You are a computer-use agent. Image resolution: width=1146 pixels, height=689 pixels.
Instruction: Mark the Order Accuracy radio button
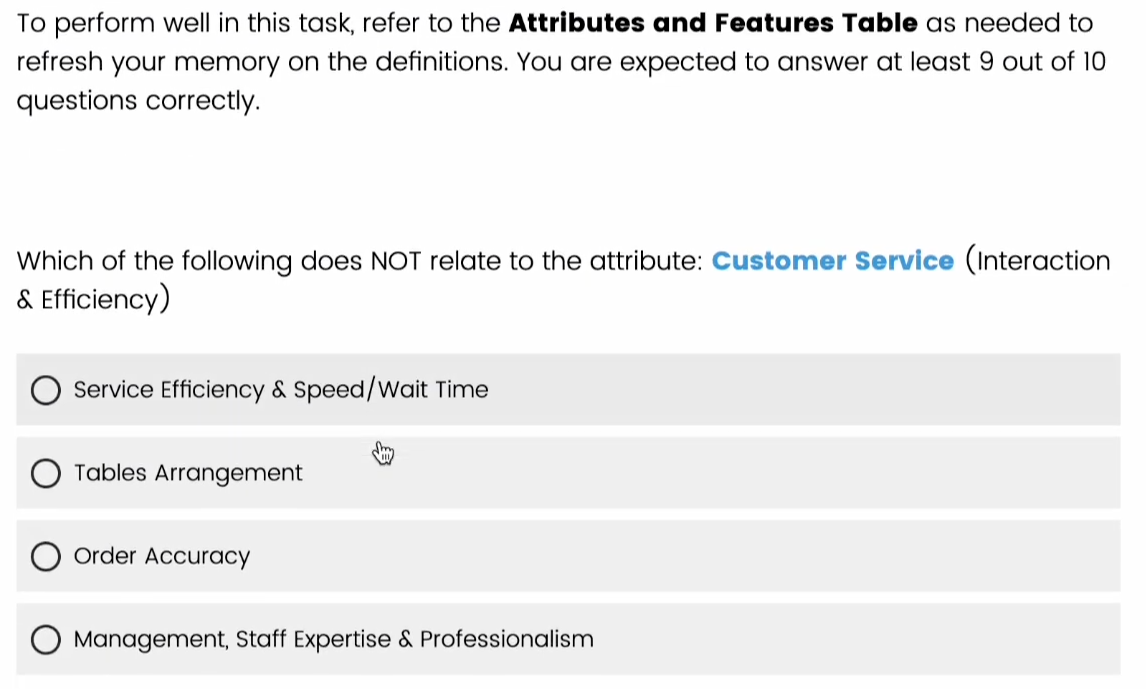(45, 557)
